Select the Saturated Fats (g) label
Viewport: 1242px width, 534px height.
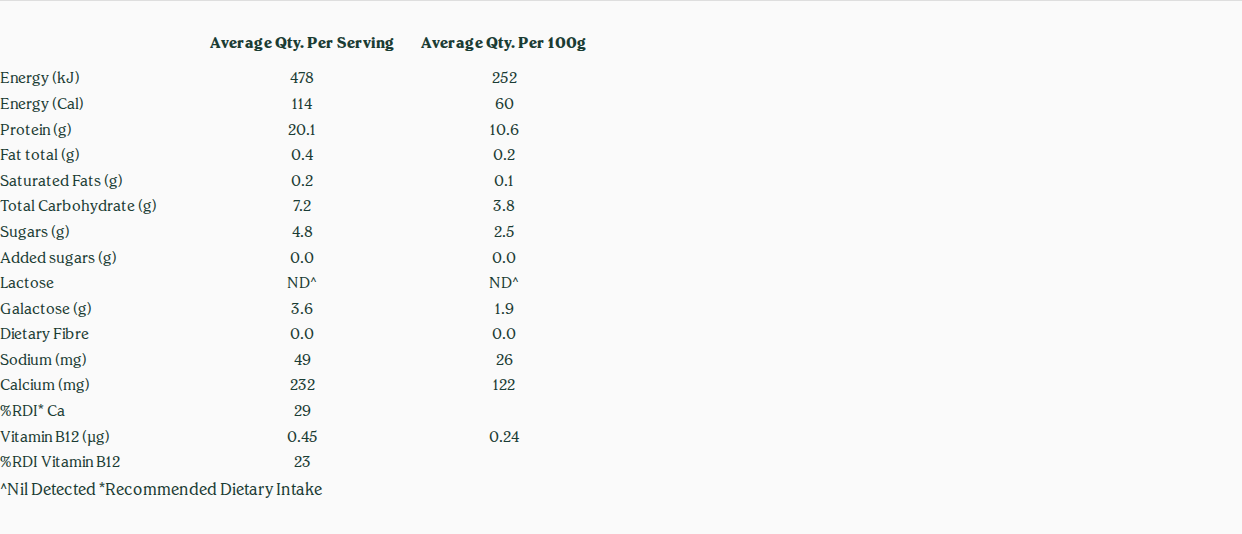[x=61, y=181]
